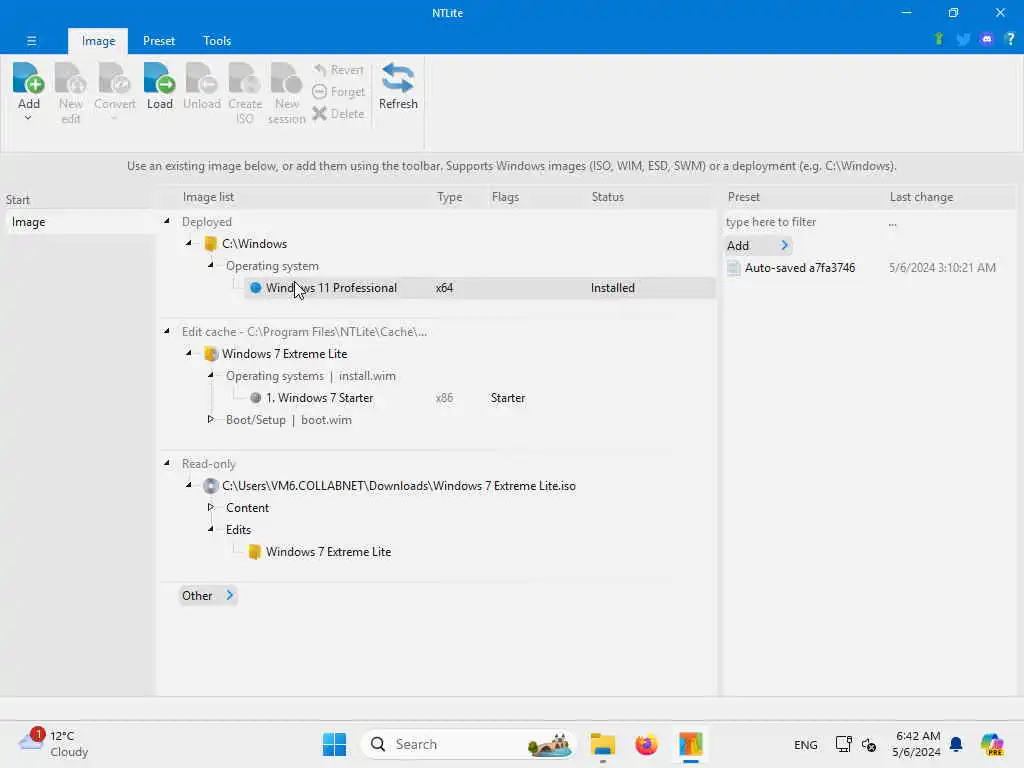This screenshot has width=1024, height=768.
Task: Collapse the Operating system node under C:\Windows
Action: pos(211,265)
